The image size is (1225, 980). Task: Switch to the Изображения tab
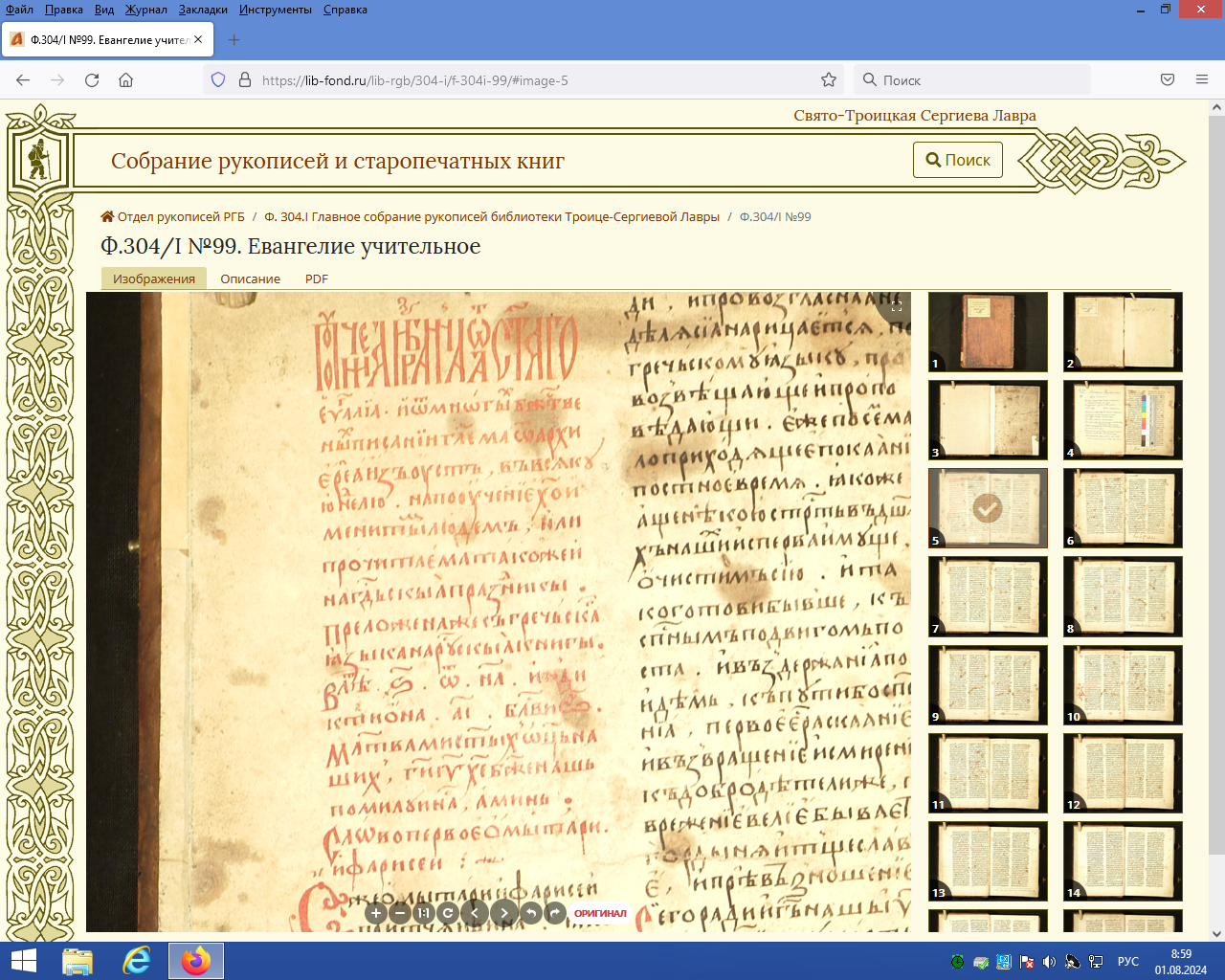pyautogui.click(x=154, y=278)
